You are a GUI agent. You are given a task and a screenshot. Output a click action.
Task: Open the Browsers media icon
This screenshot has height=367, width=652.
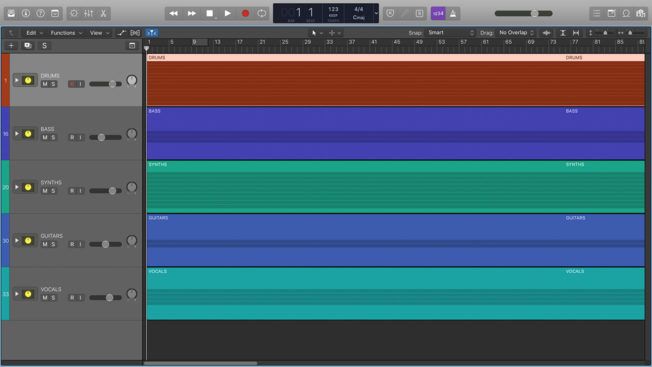click(x=640, y=13)
